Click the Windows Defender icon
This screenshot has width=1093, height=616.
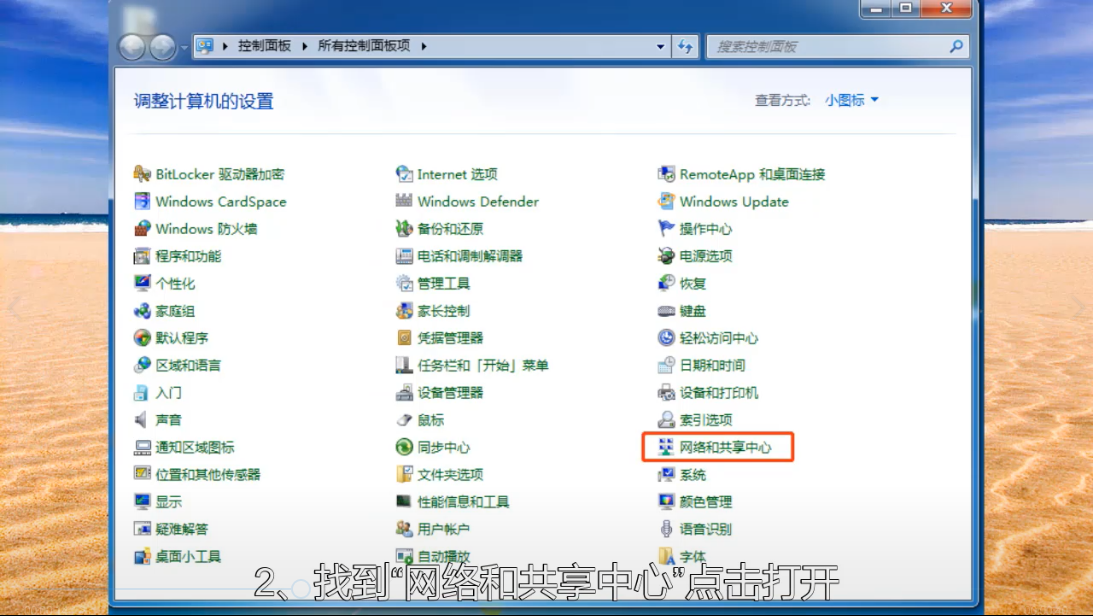click(404, 201)
